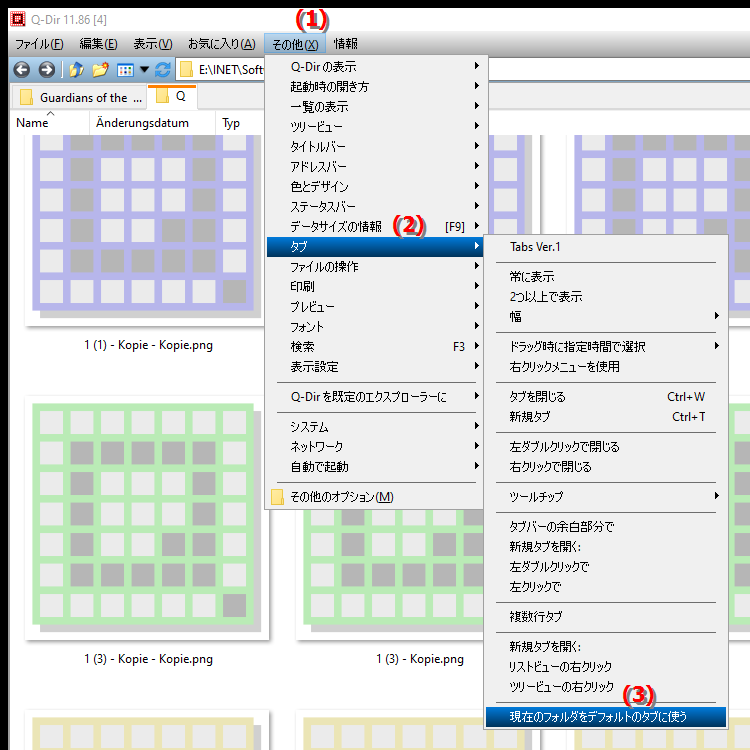Open the 情報 menu
This screenshot has height=750, width=750.
pyautogui.click(x=345, y=44)
